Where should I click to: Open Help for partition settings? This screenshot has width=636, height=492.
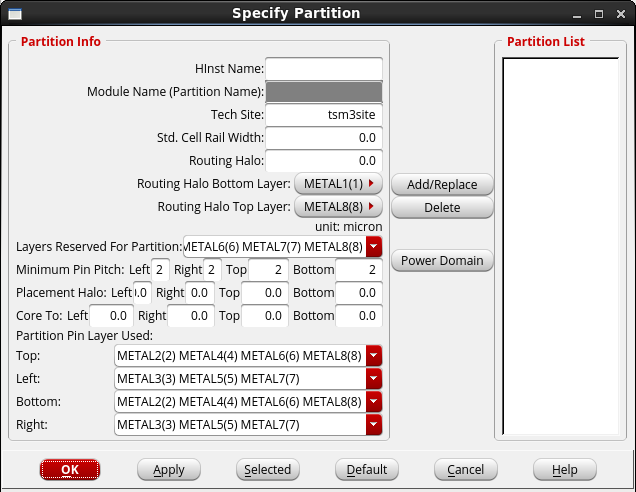pos(565,469)
